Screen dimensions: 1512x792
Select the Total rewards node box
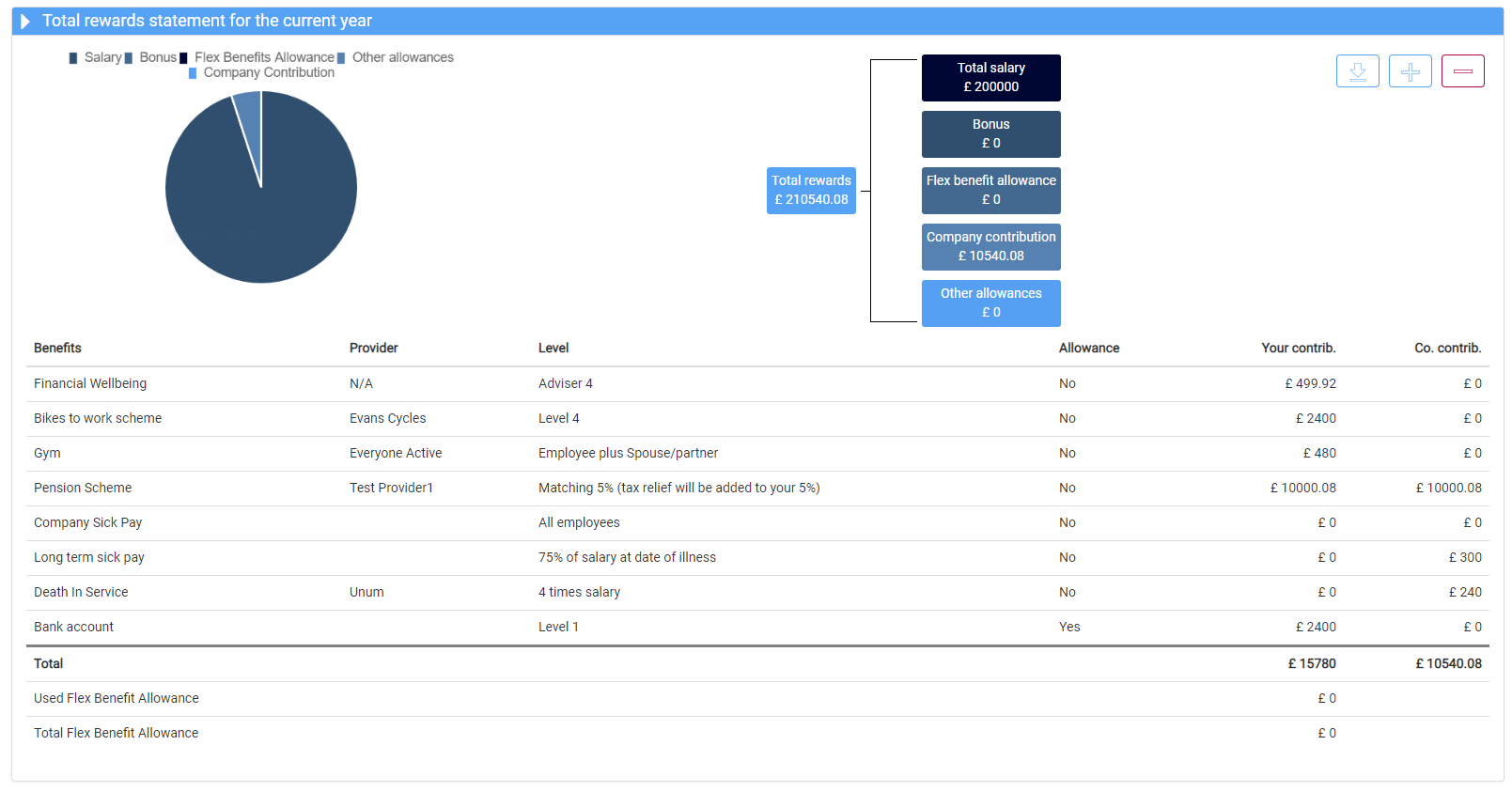point(811,190)
